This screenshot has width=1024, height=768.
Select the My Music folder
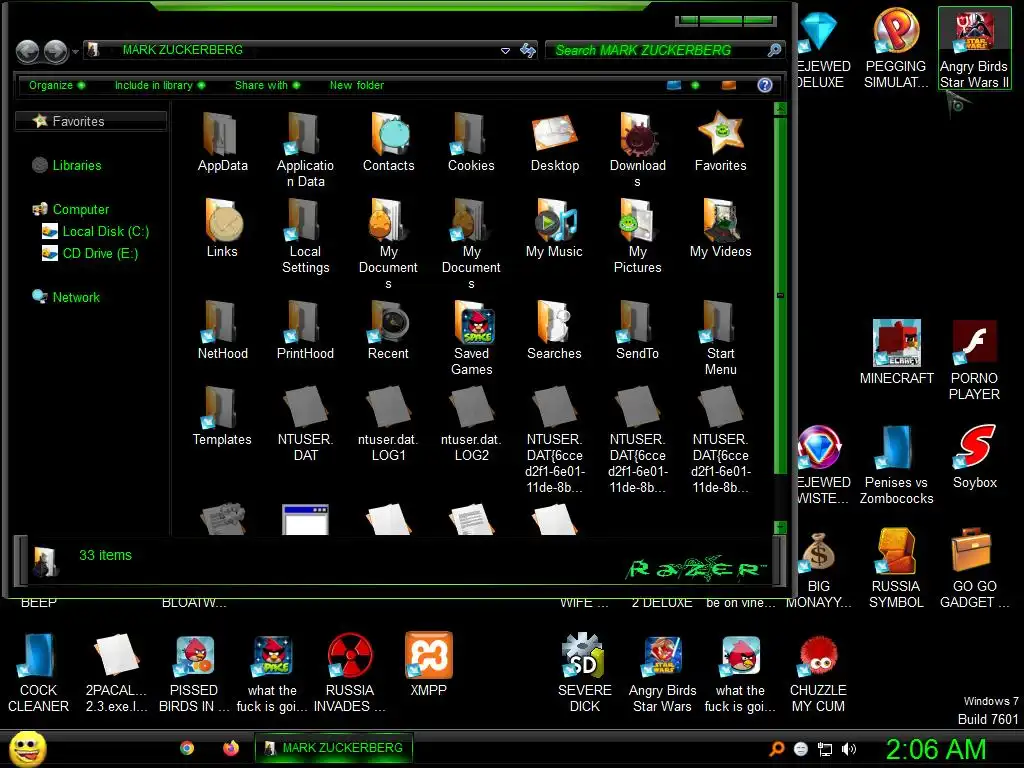[x=554, y=228]
